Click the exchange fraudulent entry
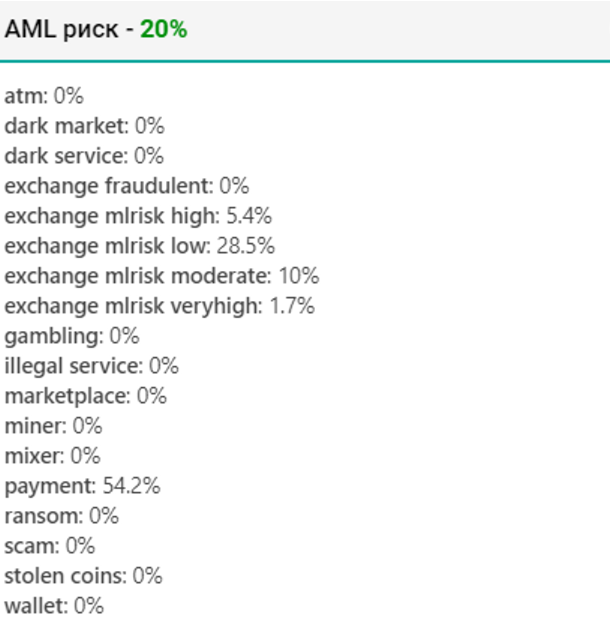Screen dimensions: 610x637 pyautogui.click(x=126, y=186)
